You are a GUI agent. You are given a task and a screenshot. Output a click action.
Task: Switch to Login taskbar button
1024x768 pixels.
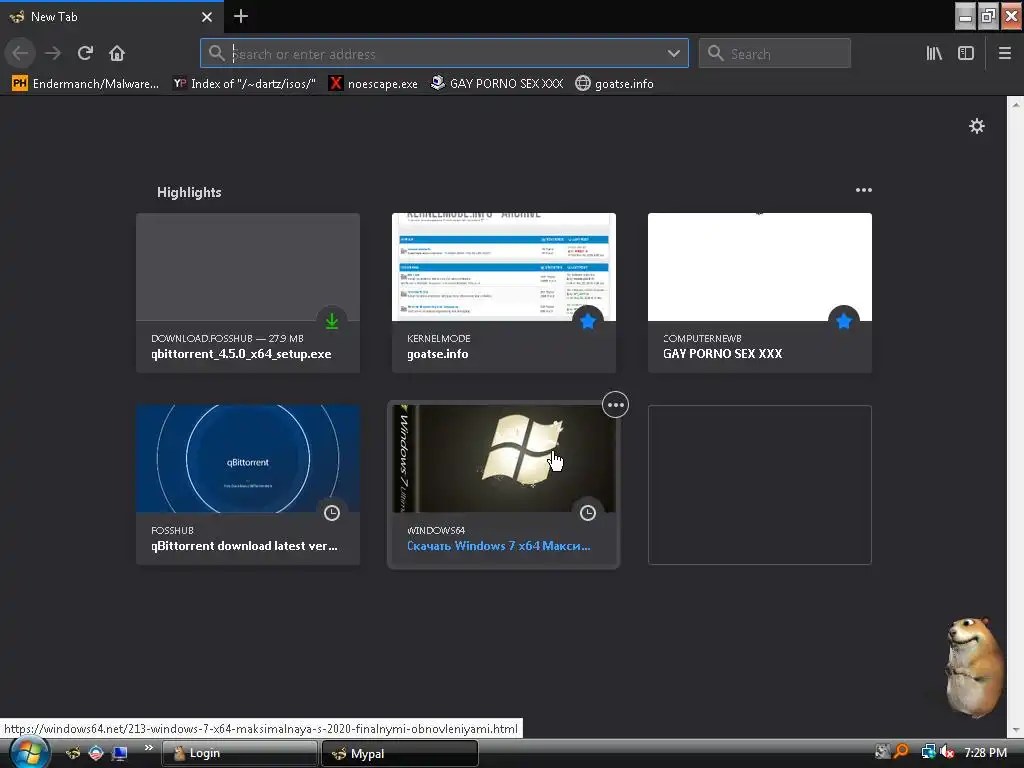pyautogui.click(x=239, y=753)
